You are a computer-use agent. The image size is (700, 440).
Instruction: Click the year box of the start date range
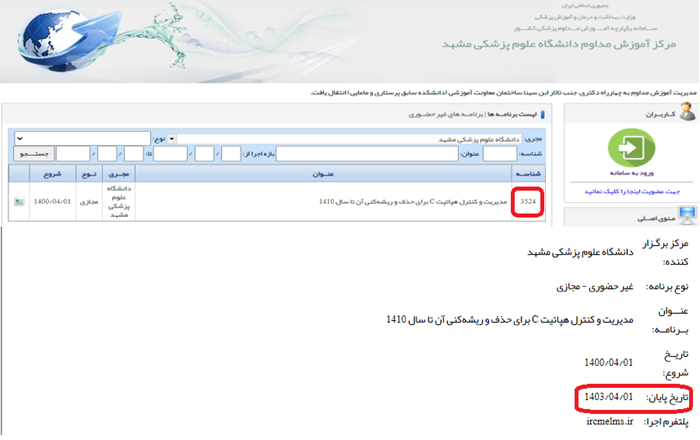click(x=170, y=154)
